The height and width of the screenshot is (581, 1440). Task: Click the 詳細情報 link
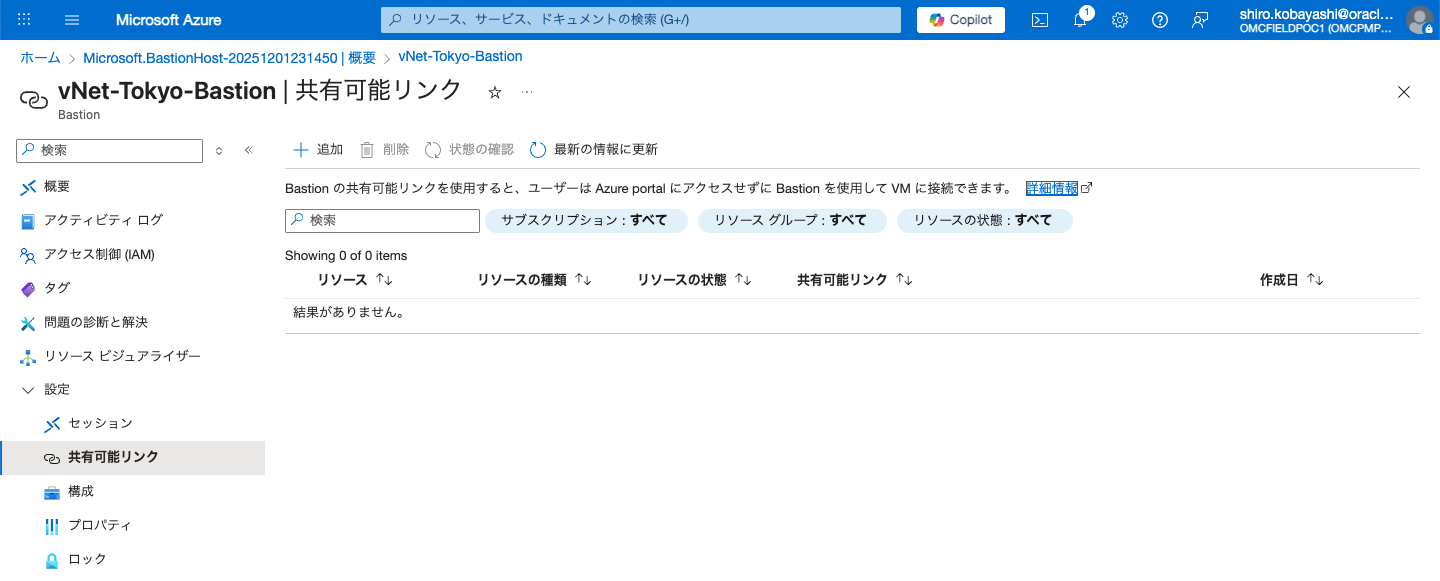pyautogui.click(x=1053, y=186)
